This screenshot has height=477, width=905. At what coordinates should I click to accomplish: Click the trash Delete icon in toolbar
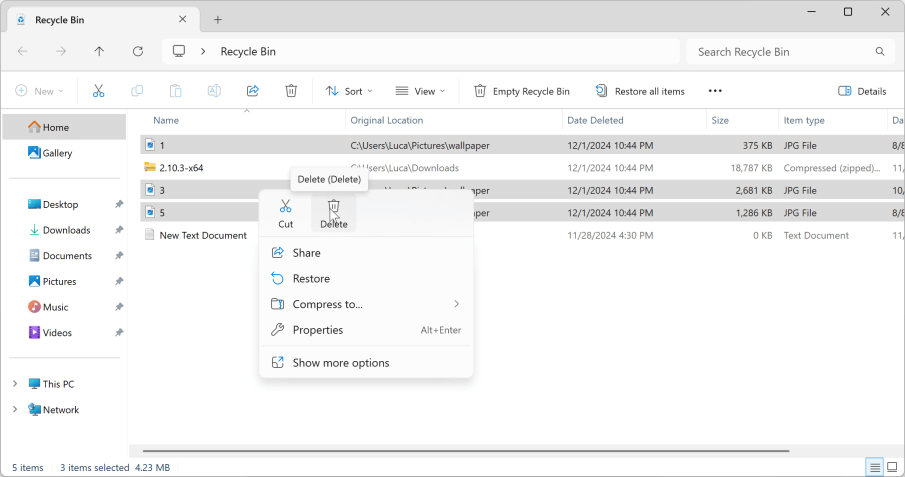click(x=291, y=91)
